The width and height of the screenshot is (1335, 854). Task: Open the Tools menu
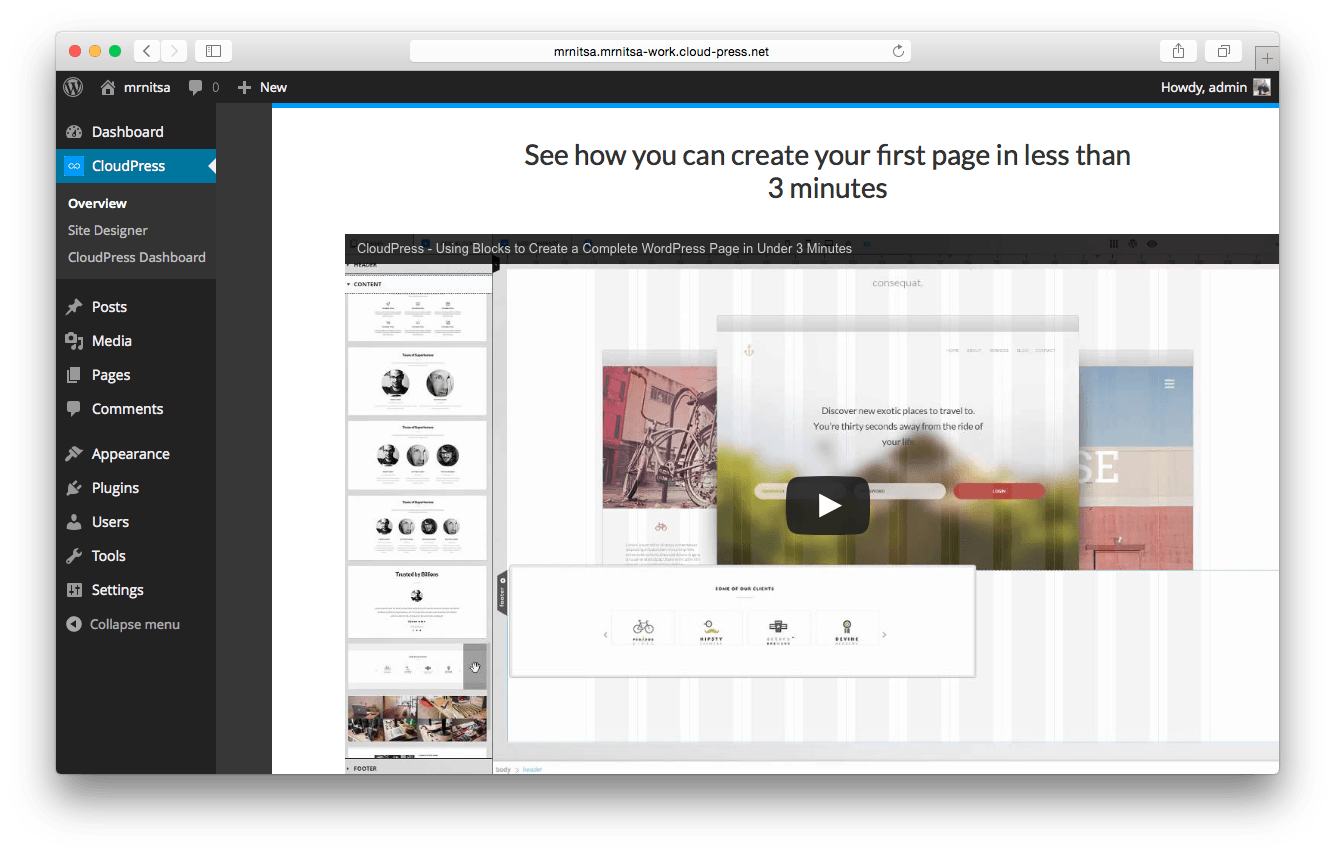pos(108,556)
